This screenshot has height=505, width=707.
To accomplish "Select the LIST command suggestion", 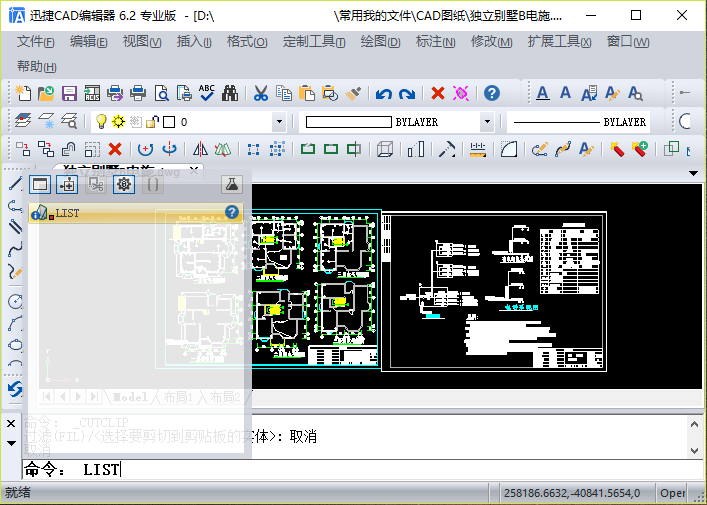I will point(136,213).
